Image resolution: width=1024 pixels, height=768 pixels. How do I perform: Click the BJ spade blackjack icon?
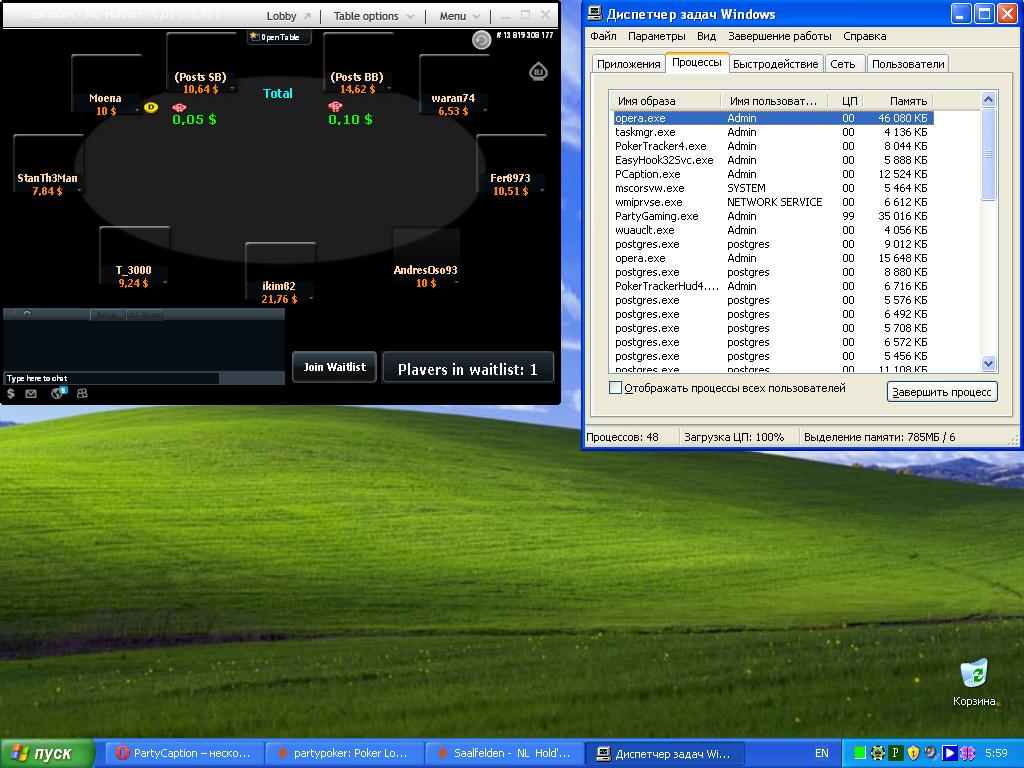coord(538,72)
